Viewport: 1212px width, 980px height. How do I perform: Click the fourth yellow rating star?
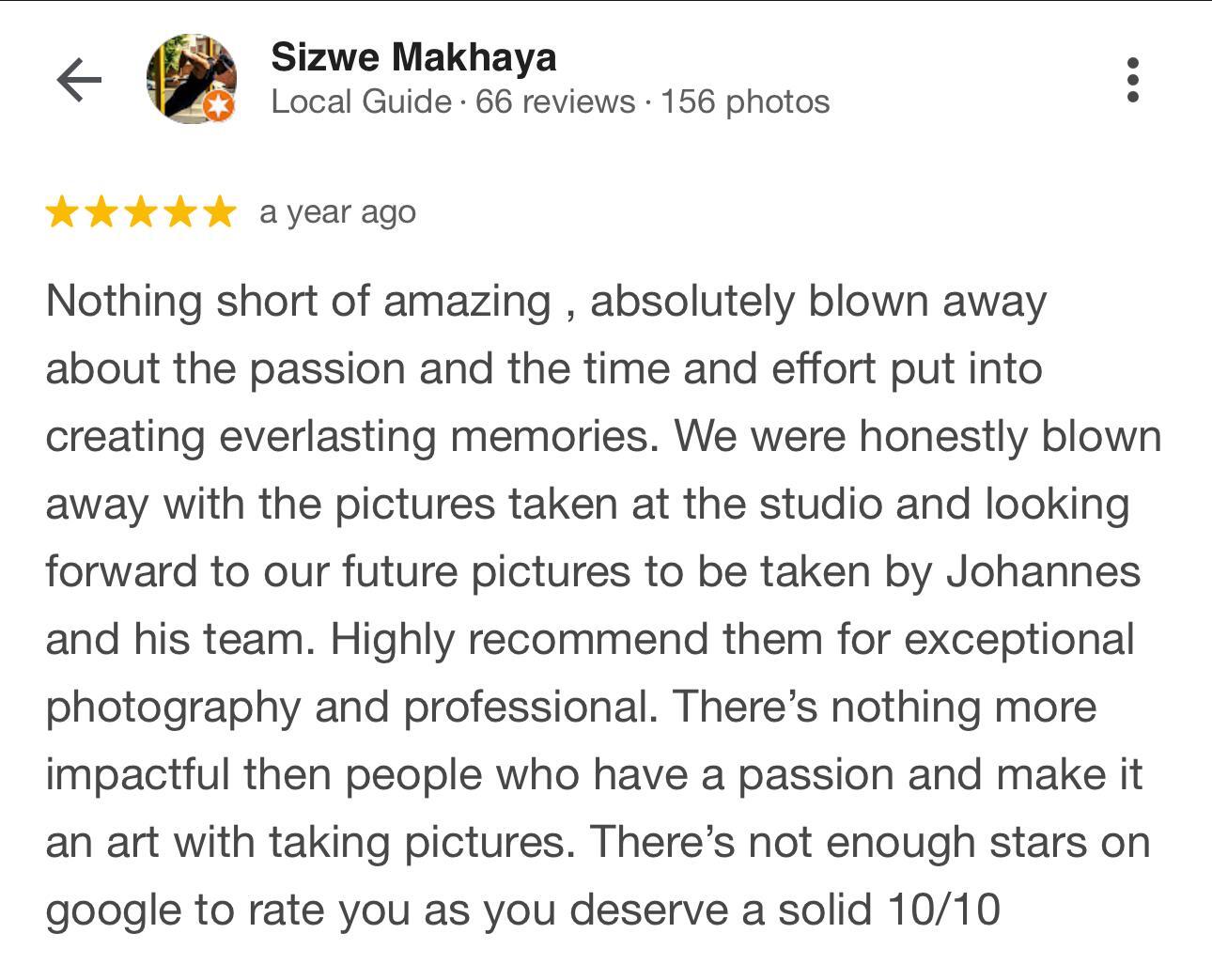pos(180,212)
